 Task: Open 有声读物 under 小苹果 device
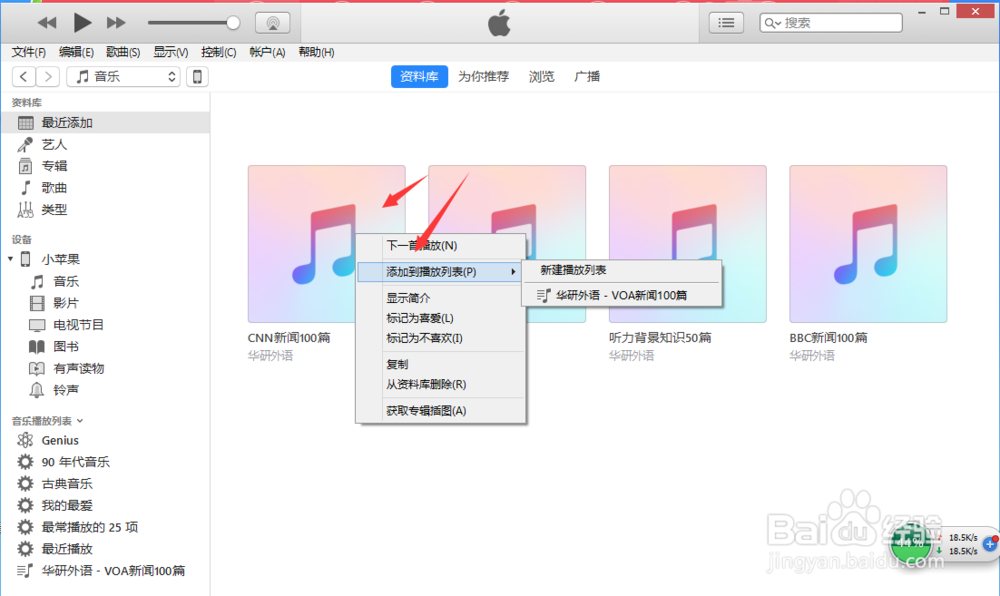coord(105,368)
